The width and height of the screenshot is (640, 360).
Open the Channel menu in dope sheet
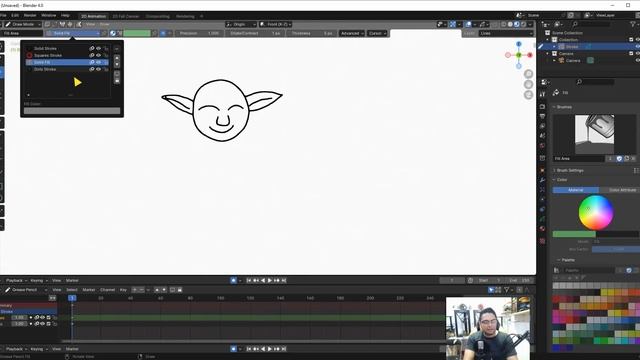(107, 290)
